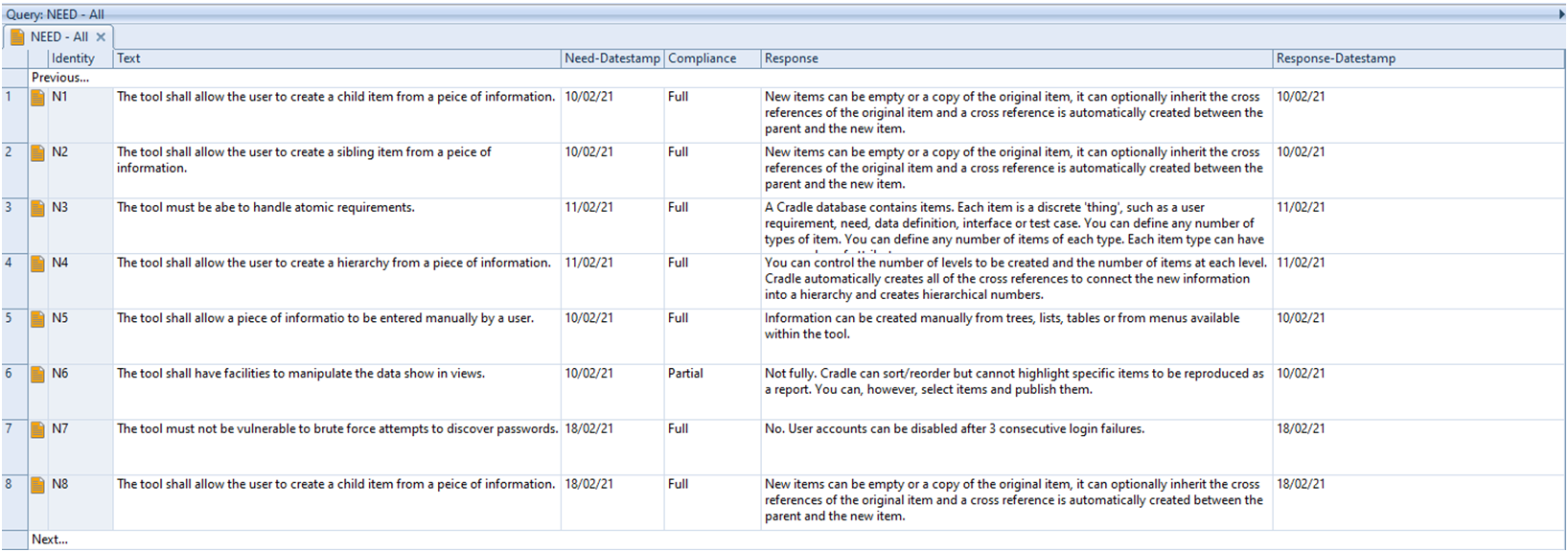Click the NEED - All tab icon
The height and width of the screenshot is (552, 1568).
17,37
